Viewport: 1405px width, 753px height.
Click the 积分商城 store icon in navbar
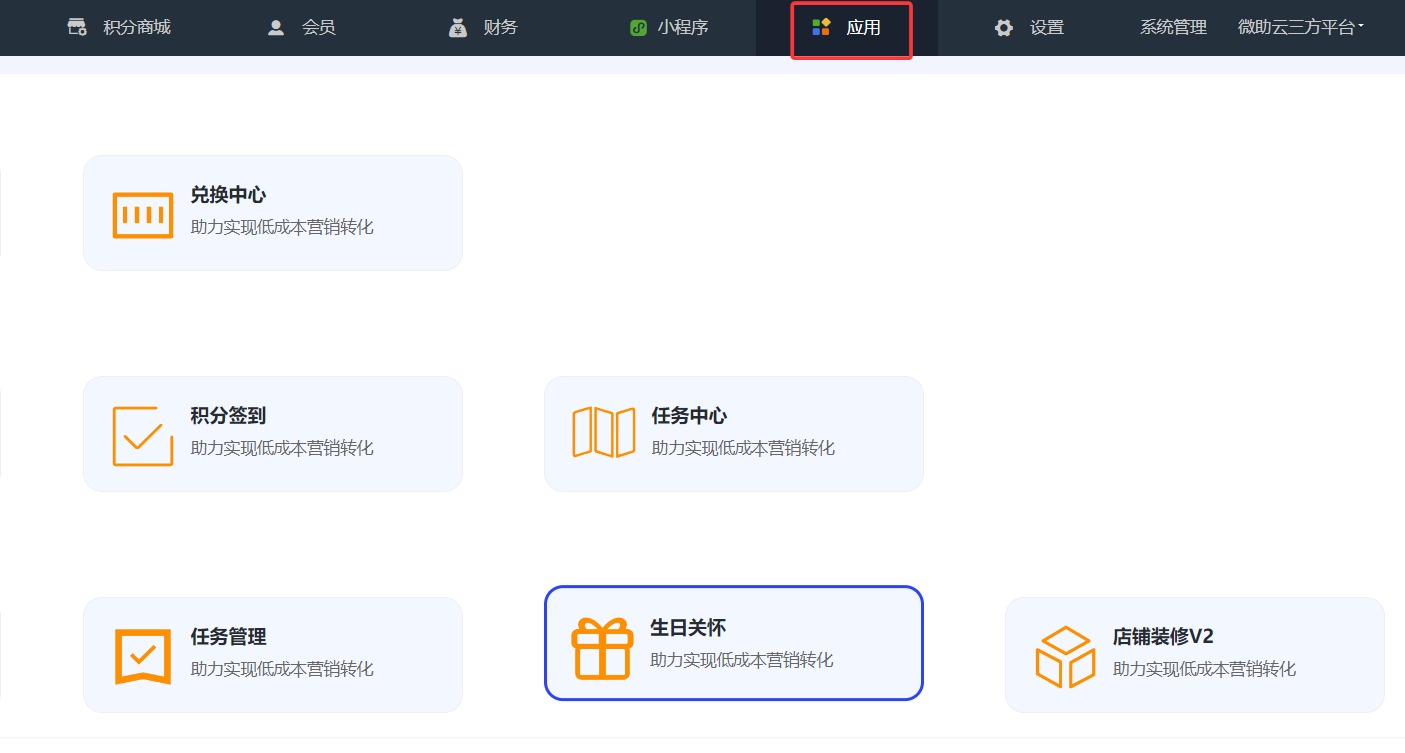pos(77,28)
